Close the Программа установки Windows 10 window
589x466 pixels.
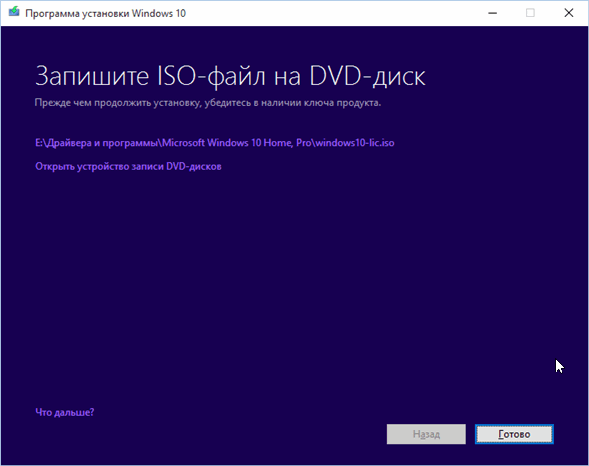click(x=569, y=13)
